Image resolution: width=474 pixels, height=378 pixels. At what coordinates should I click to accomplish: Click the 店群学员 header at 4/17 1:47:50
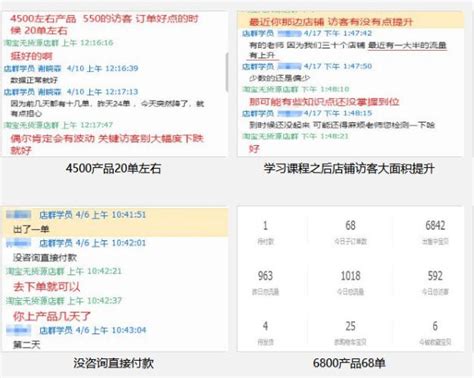point(307,66)
